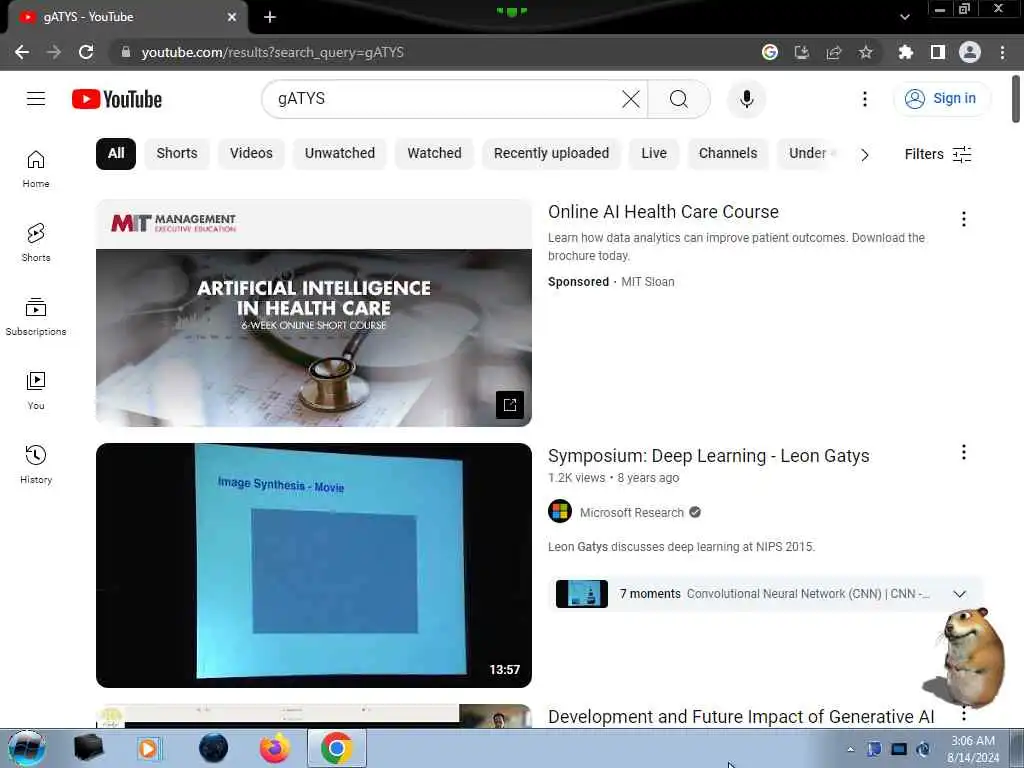Click the page vertical scrollbar
The width and height of the screenshot is (1024, 768).
[x=1016, y=99]
